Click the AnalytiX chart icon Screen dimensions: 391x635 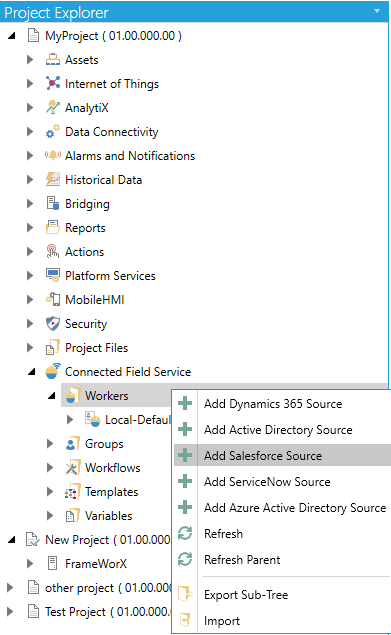[x=53, y=107]
